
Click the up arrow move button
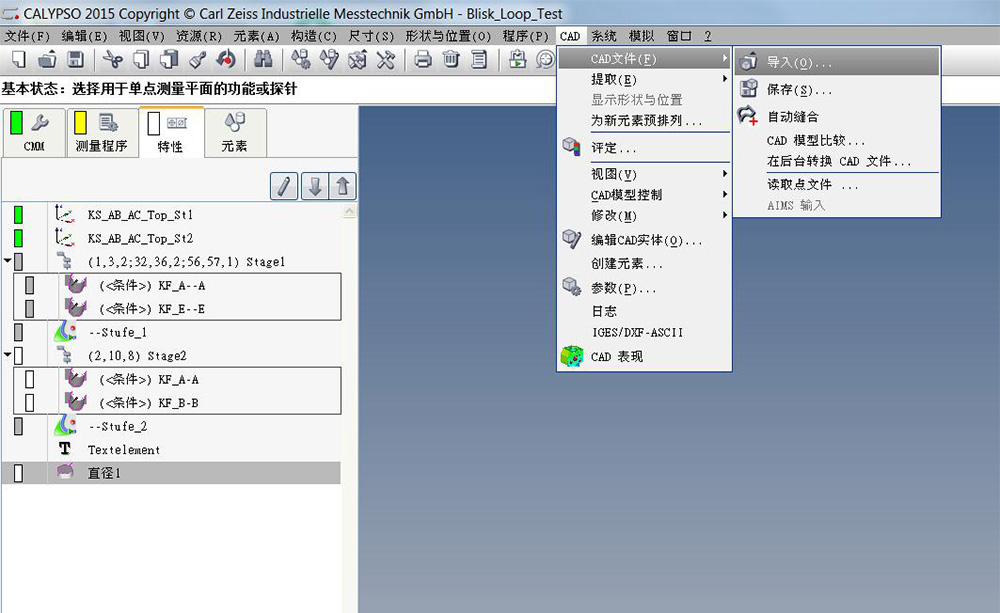(x=342, y=186)
